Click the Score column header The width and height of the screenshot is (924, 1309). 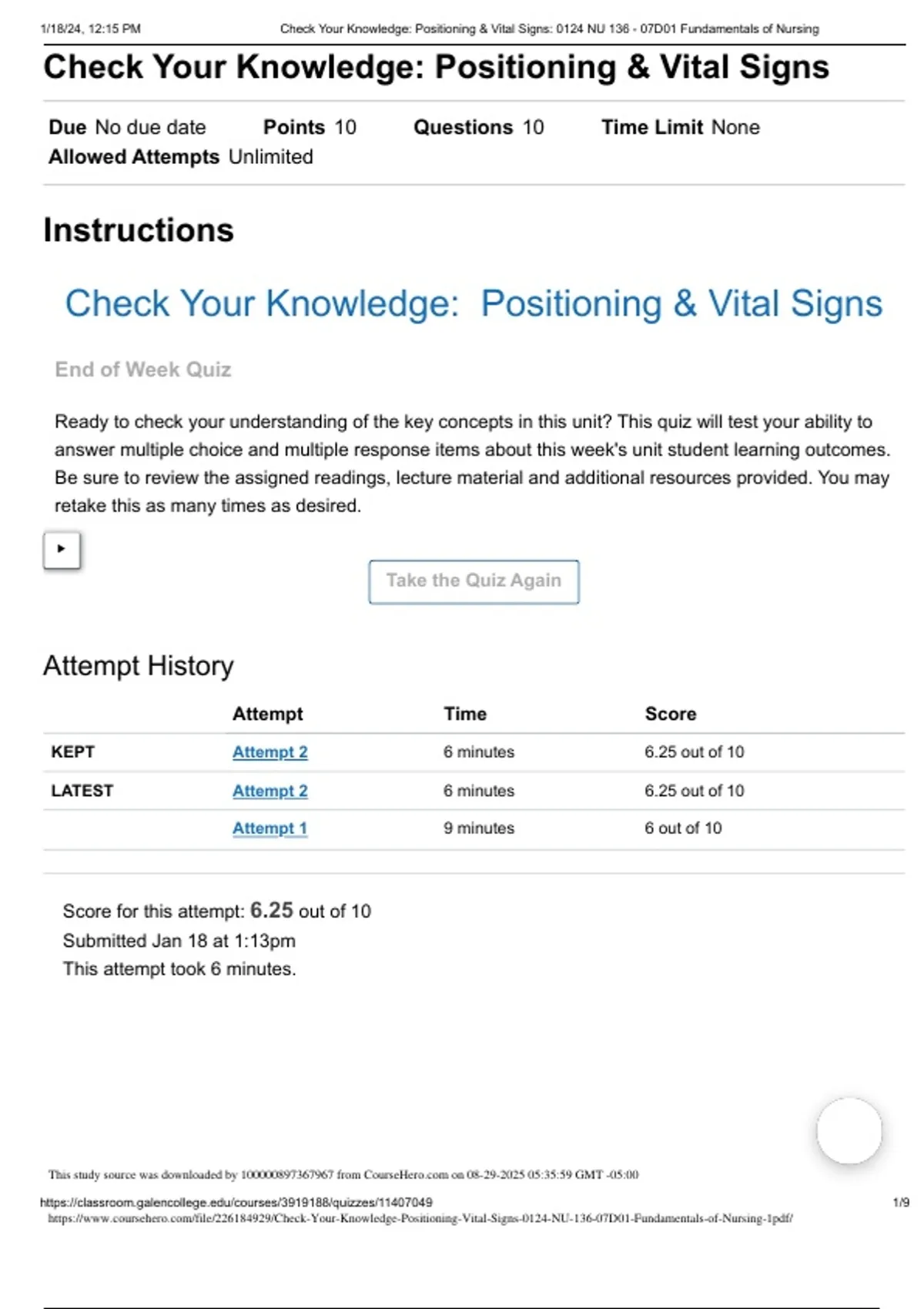point(670,714)
